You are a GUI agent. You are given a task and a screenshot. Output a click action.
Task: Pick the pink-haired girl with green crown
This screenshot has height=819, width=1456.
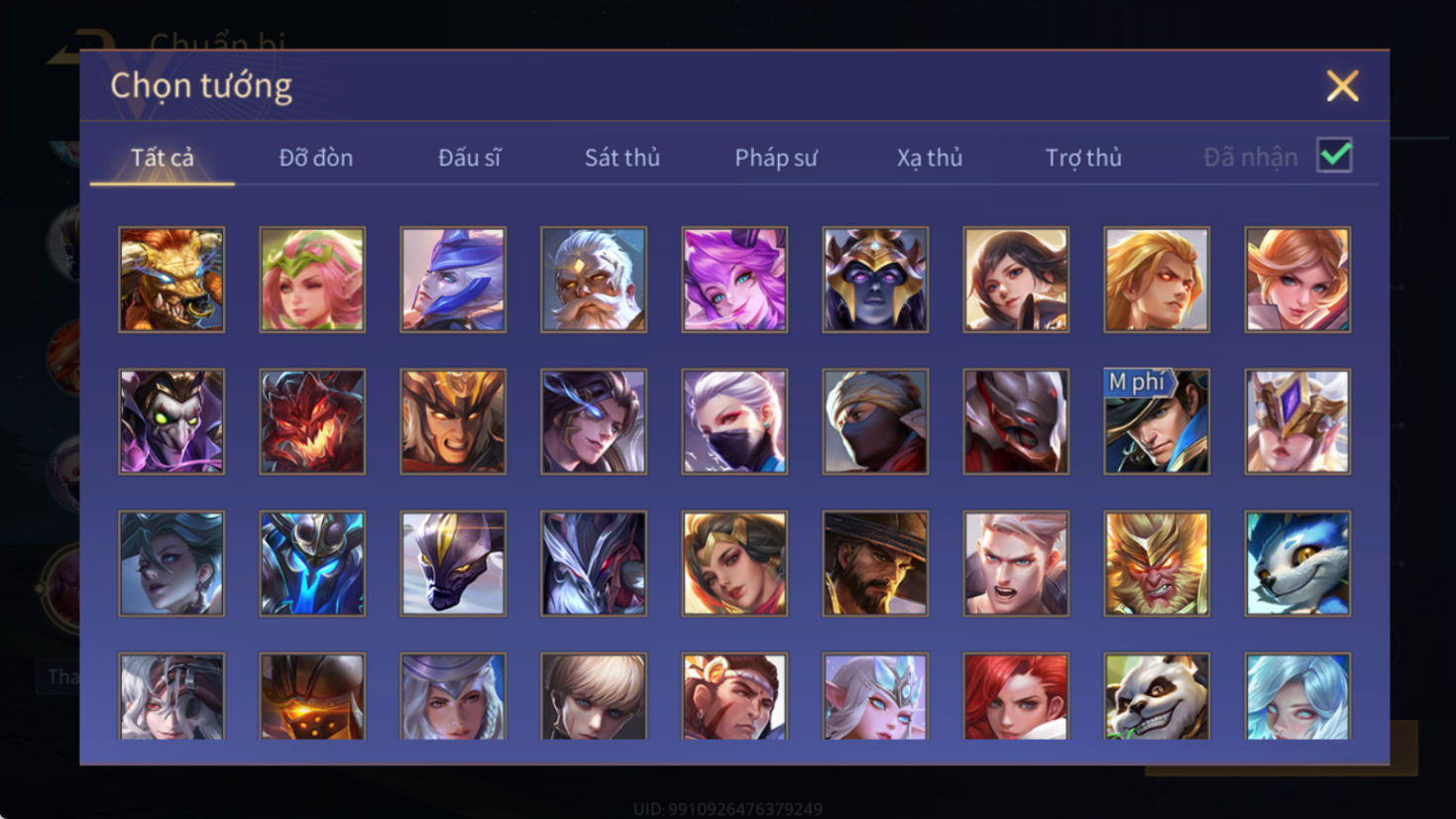pyautogui.click(x=312, y=280)
